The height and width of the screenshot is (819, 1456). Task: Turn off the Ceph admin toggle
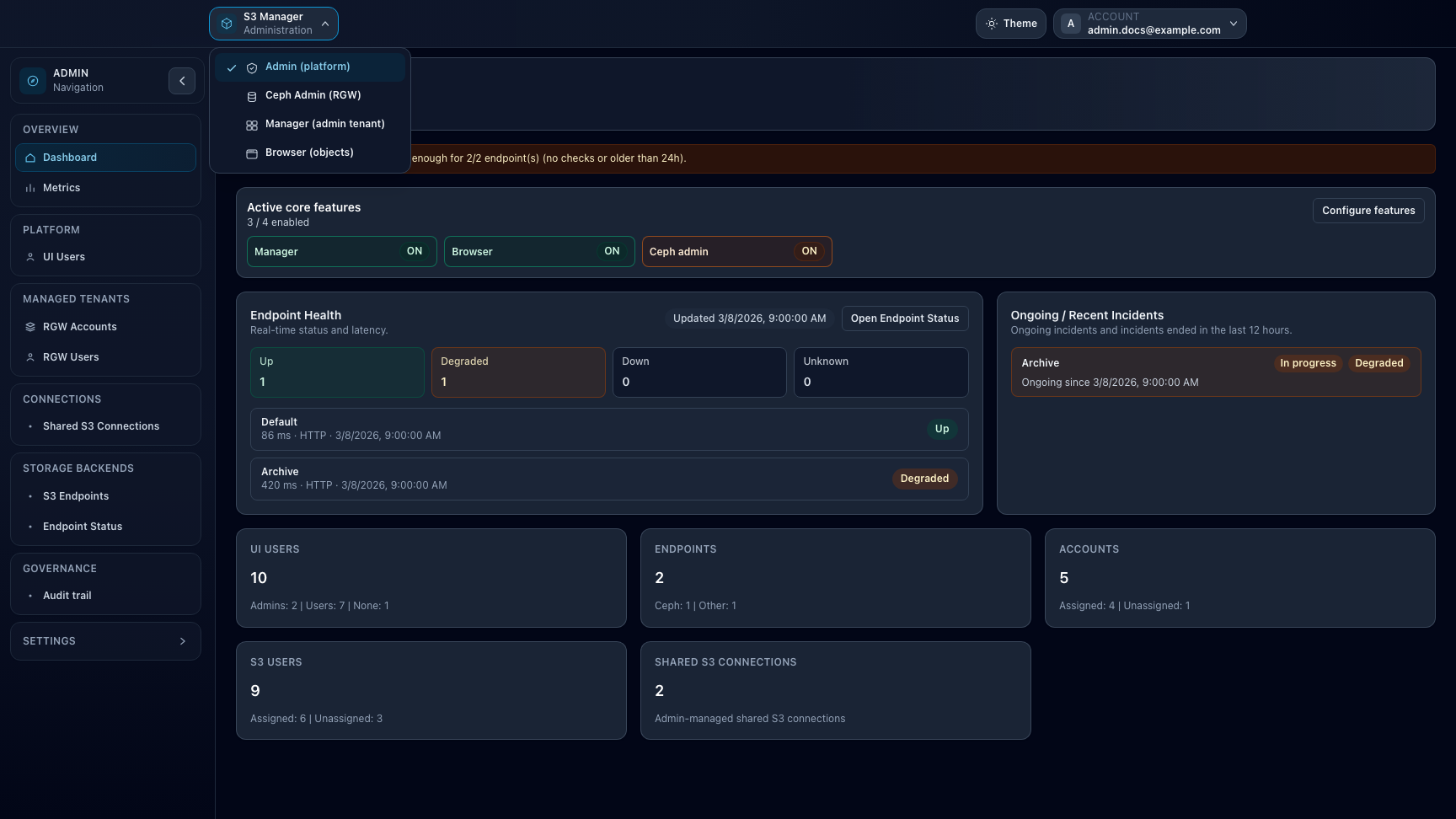pos(808,251)
